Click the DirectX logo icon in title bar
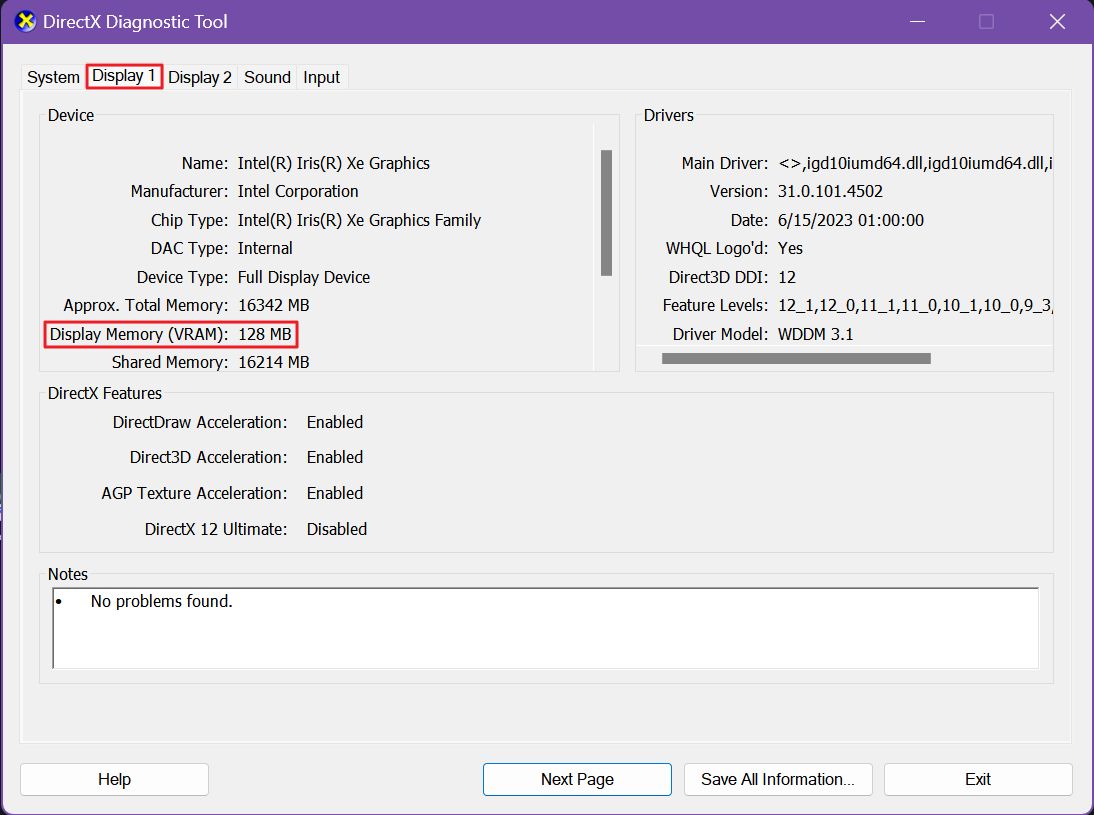Viewport: 1094px width, 815px height. (25, 22)
